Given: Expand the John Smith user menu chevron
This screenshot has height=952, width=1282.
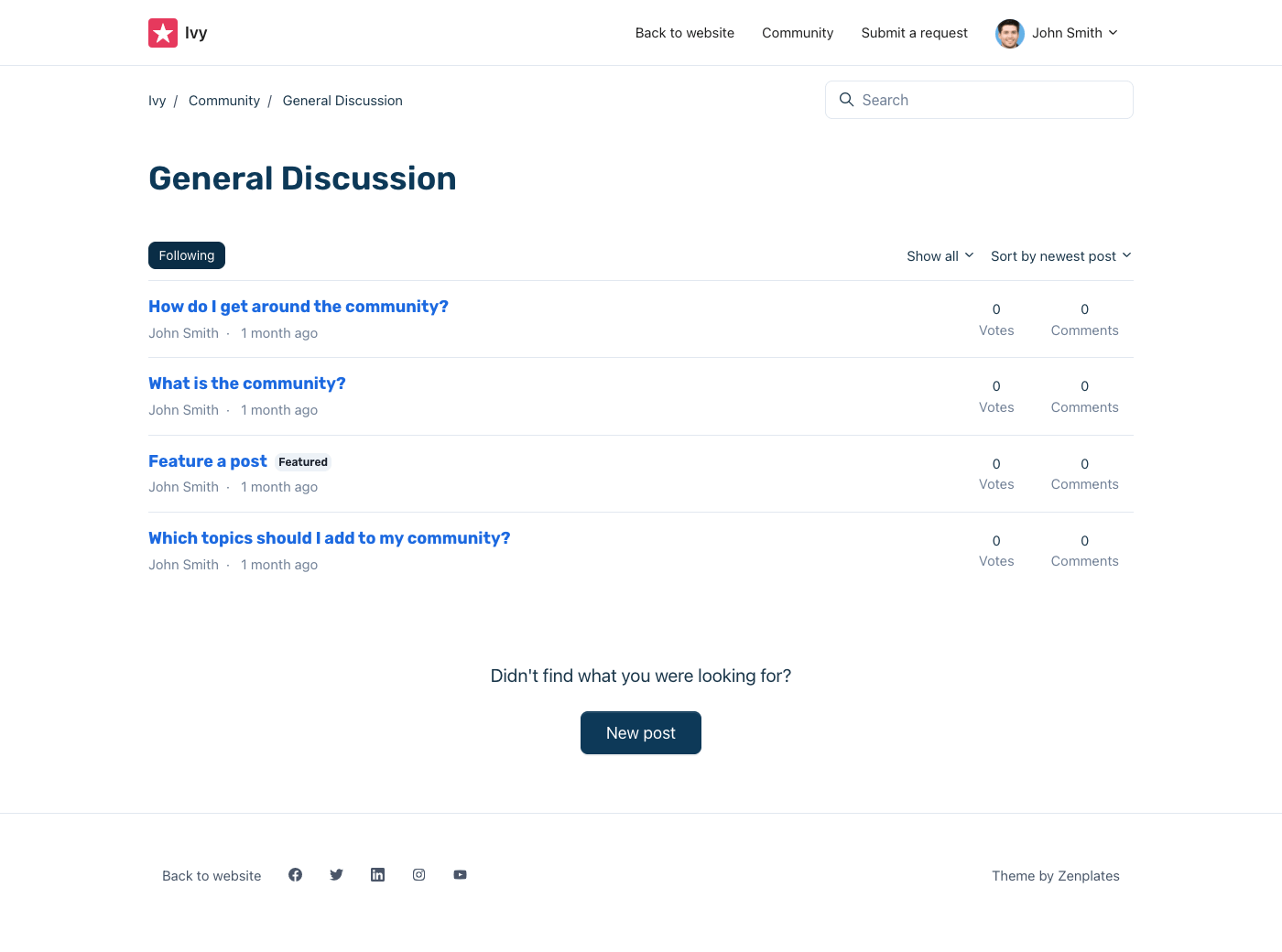Looking at the screenshot, I should tap(1114, 33).
